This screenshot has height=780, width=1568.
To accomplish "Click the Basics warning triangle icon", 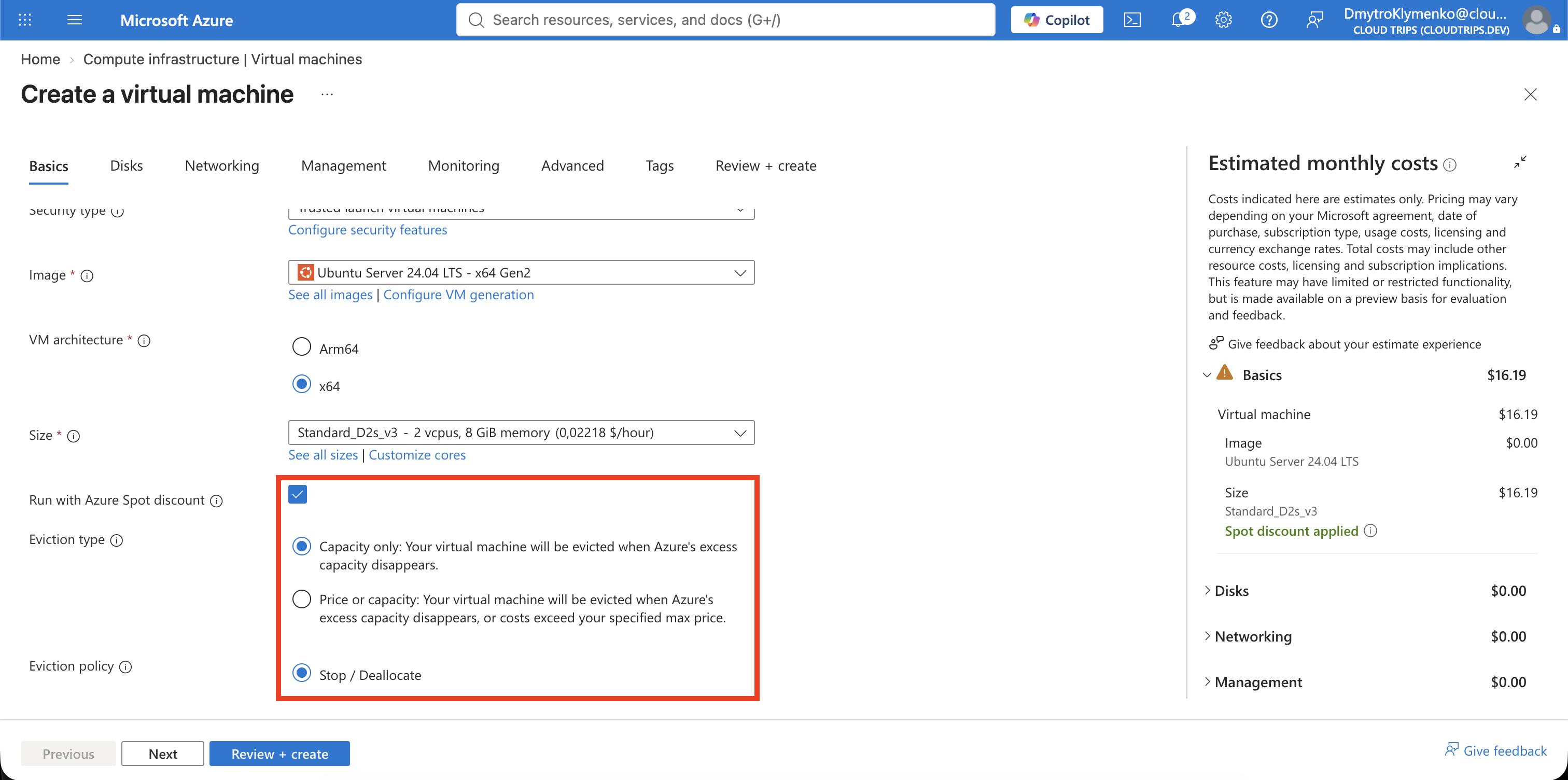I will point(1224,373).
